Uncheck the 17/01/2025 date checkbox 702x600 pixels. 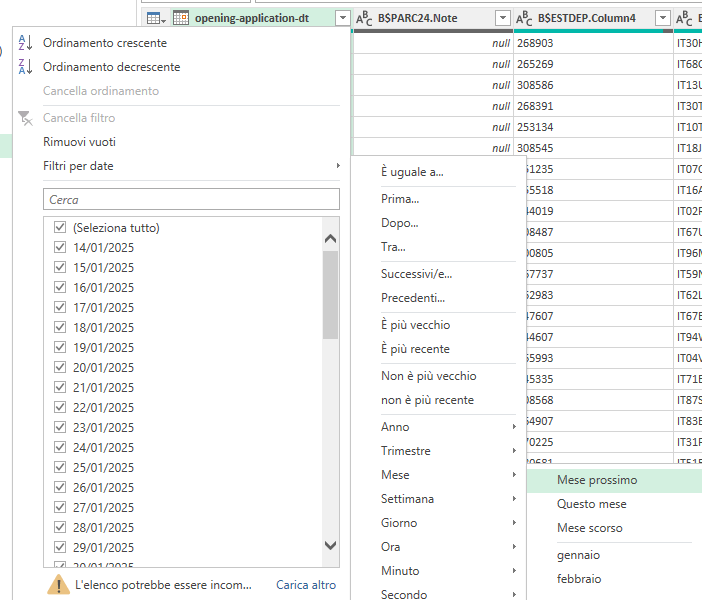point(60,307)
